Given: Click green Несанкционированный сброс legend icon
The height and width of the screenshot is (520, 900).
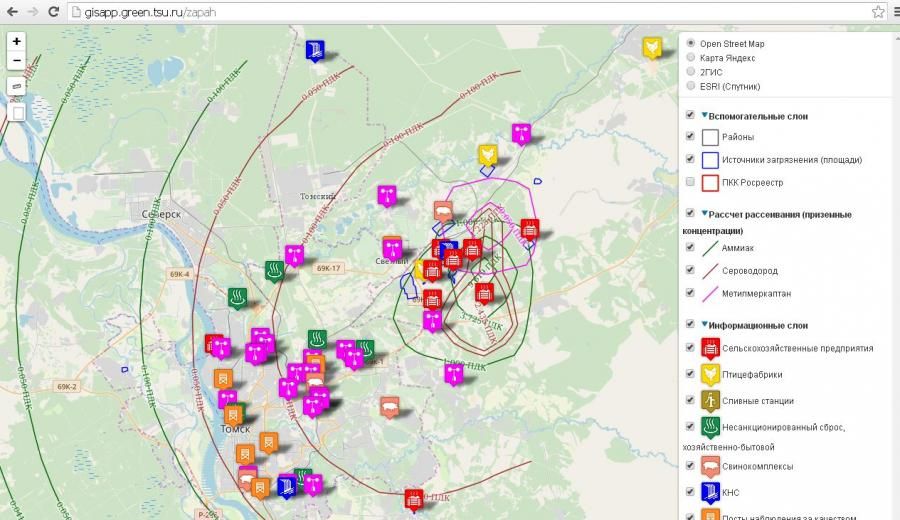Looking at the screenshot, I should pyautogui.click(x=710, y=428).
